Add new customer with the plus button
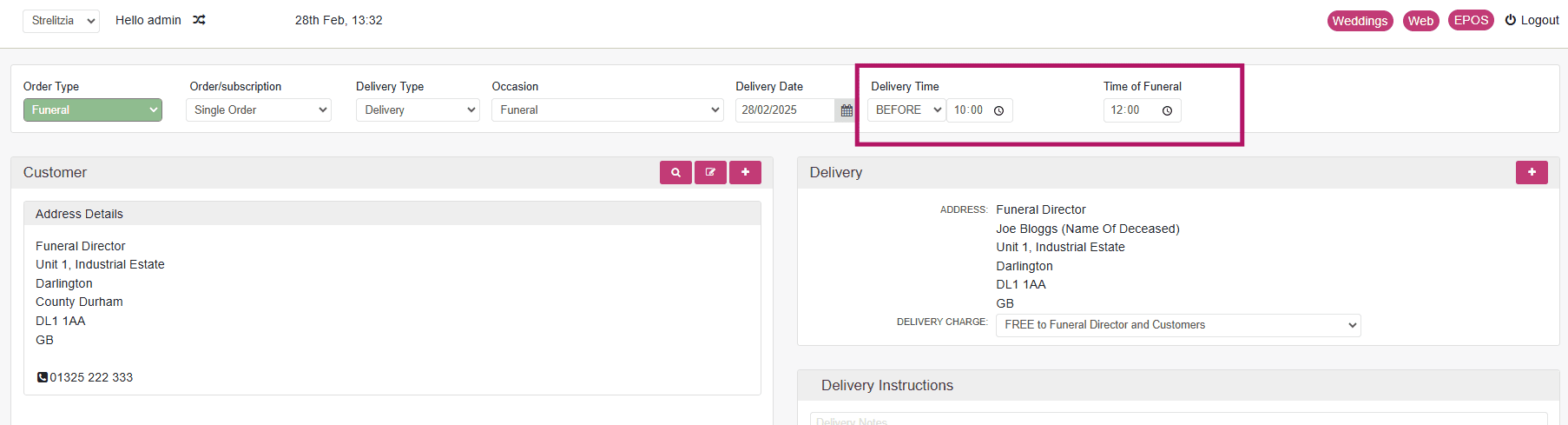The width and height of the screenshot is (1568, 425). coord(745,172)
